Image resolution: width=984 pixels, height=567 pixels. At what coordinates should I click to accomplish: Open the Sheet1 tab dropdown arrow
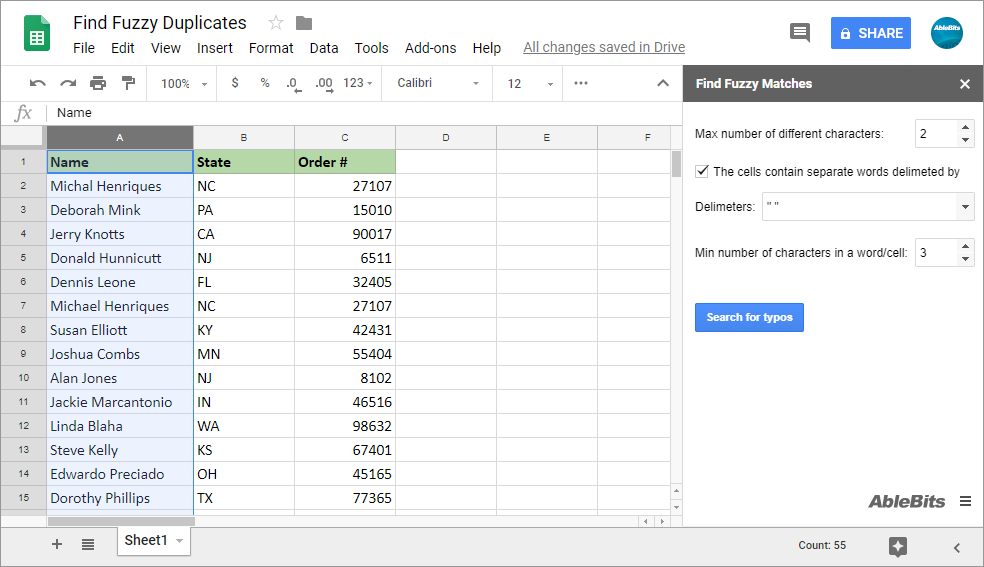[179, 541]
